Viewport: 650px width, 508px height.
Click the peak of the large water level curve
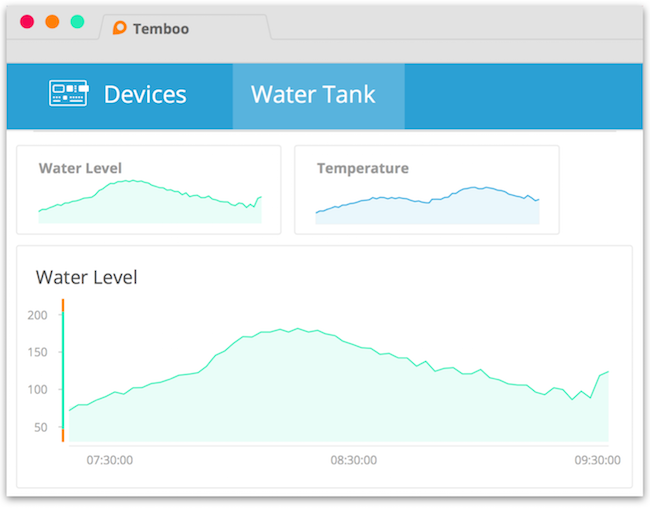pos(297,328)
